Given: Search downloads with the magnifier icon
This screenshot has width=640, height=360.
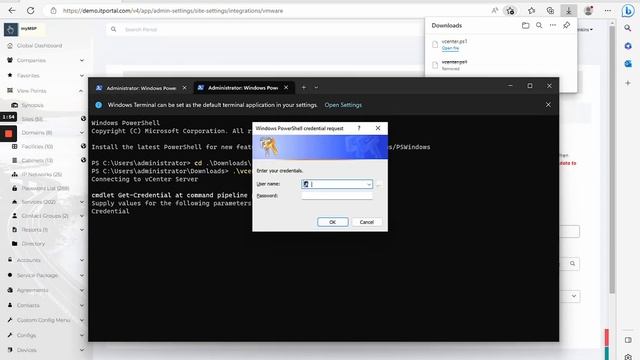Looking at the screenshot, I should point(539,25).
